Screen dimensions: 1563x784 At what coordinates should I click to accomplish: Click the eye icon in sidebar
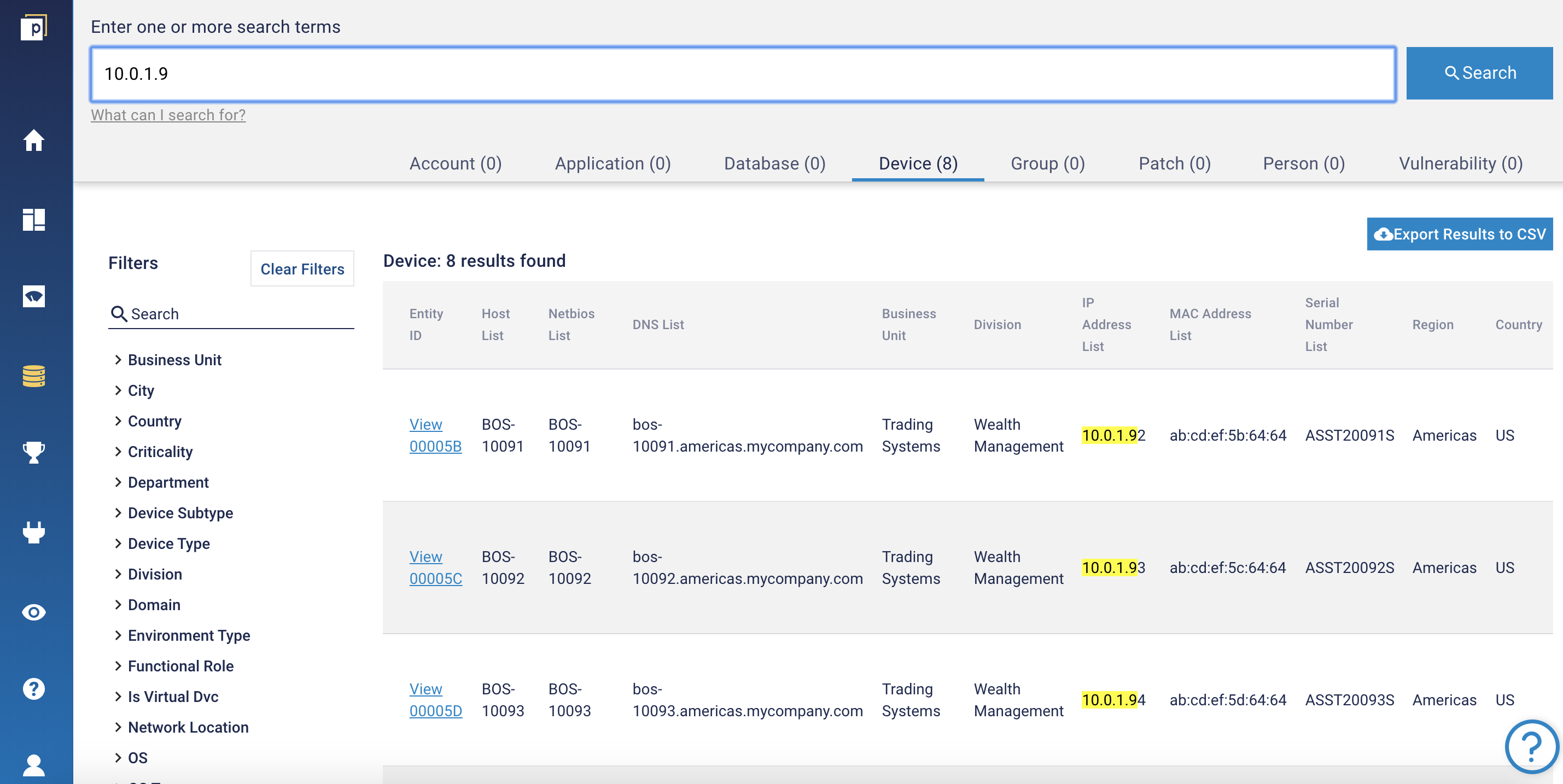tap(34, 612)
